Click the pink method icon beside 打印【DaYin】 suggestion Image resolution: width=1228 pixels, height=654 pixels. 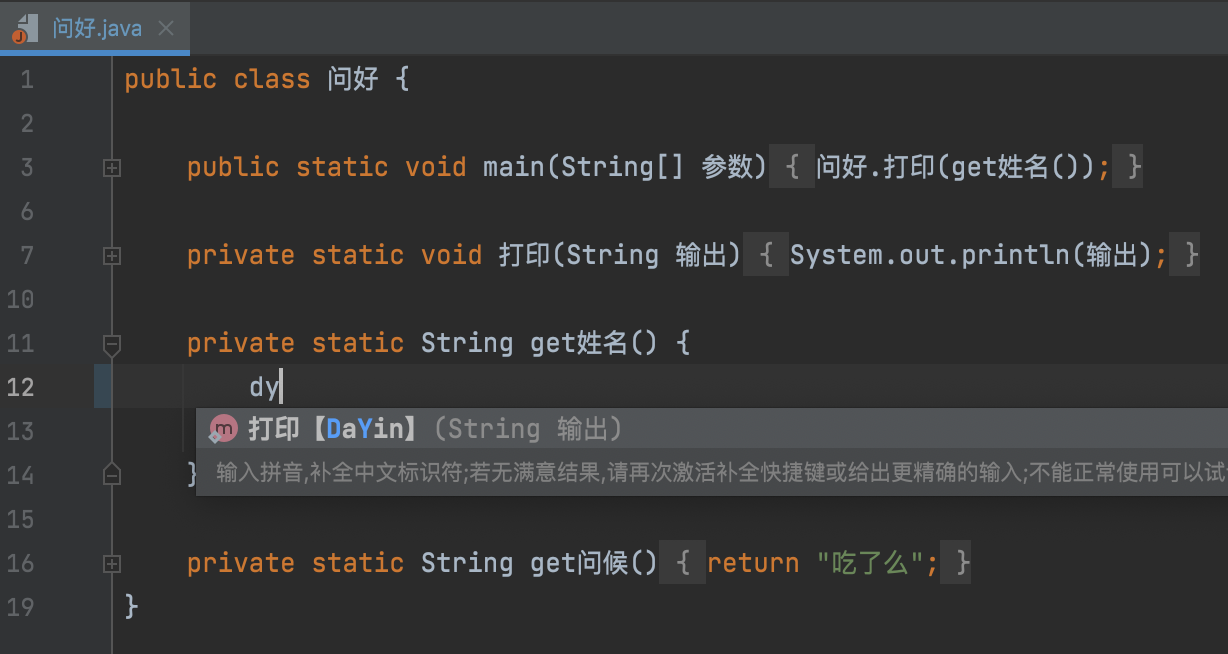222,428
